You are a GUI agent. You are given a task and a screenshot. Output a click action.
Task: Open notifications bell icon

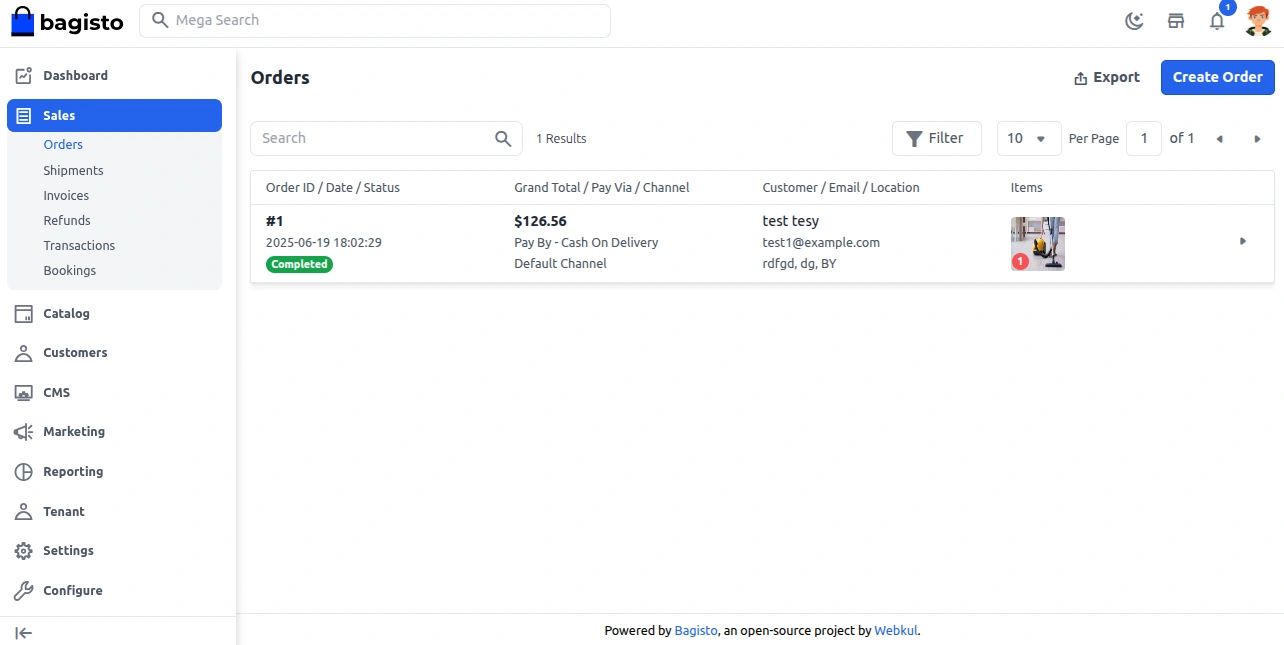point(1217,21)
